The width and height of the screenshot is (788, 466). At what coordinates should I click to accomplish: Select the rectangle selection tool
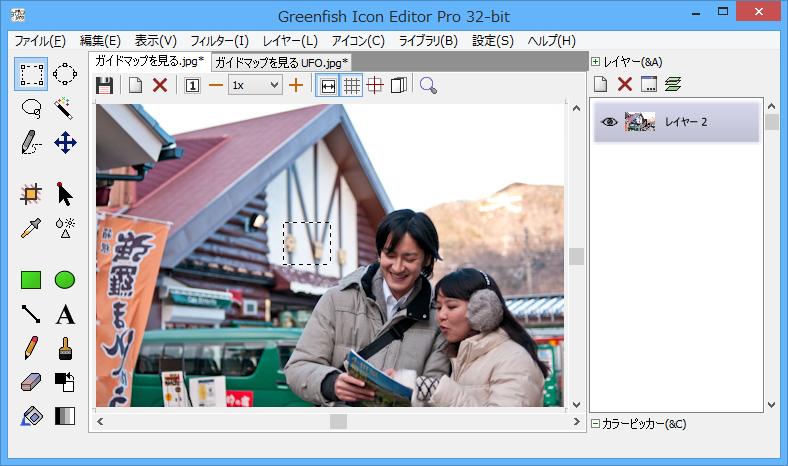[x=31, y=74]
